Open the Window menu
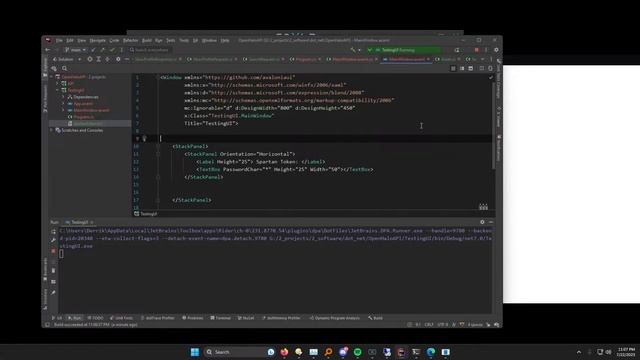Image resolution: width=640 pixels, height=360 pixels. 209,40
